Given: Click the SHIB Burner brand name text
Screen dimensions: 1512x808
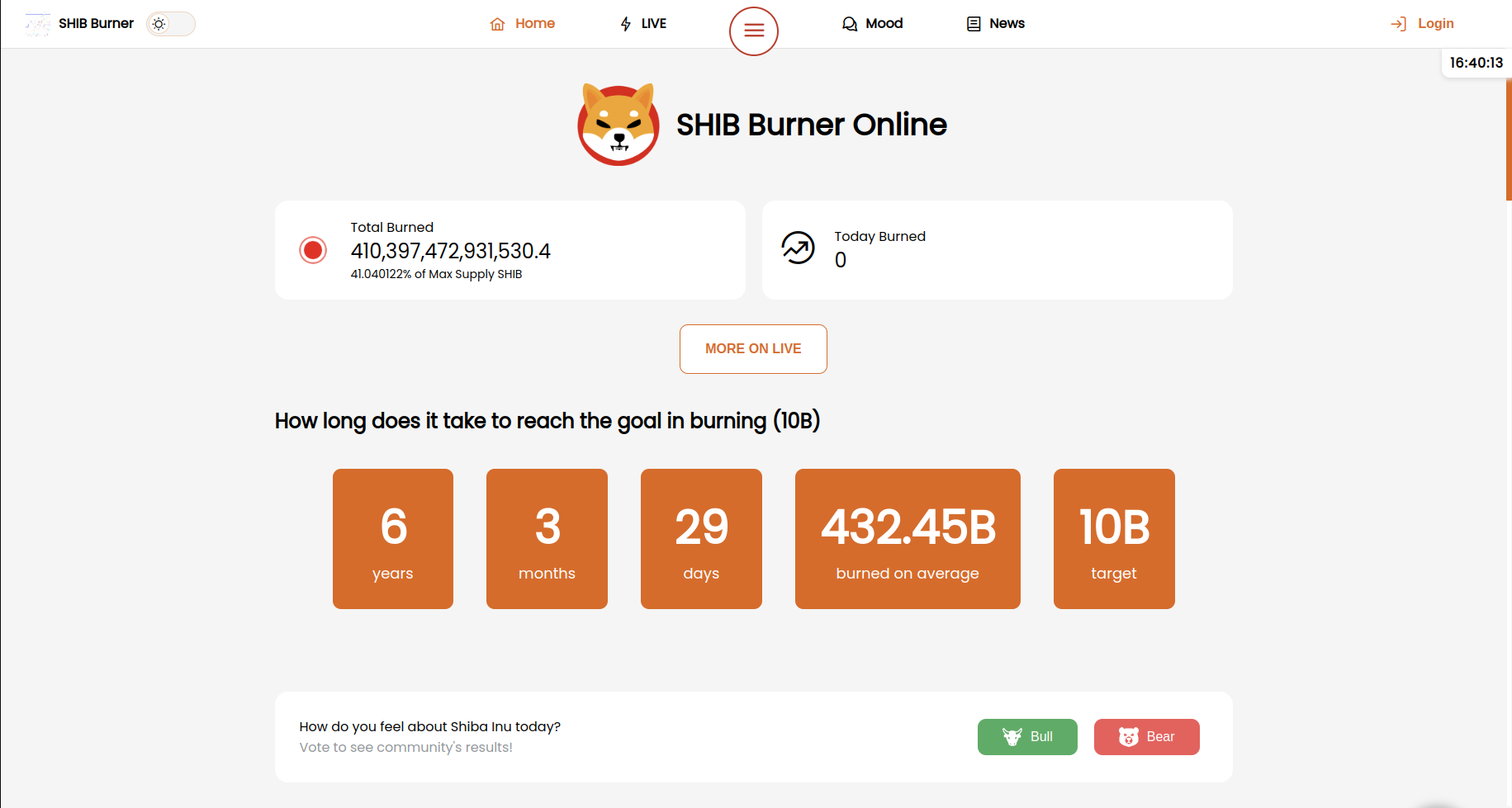Looking at the screenshot, I should click(96, 24).
